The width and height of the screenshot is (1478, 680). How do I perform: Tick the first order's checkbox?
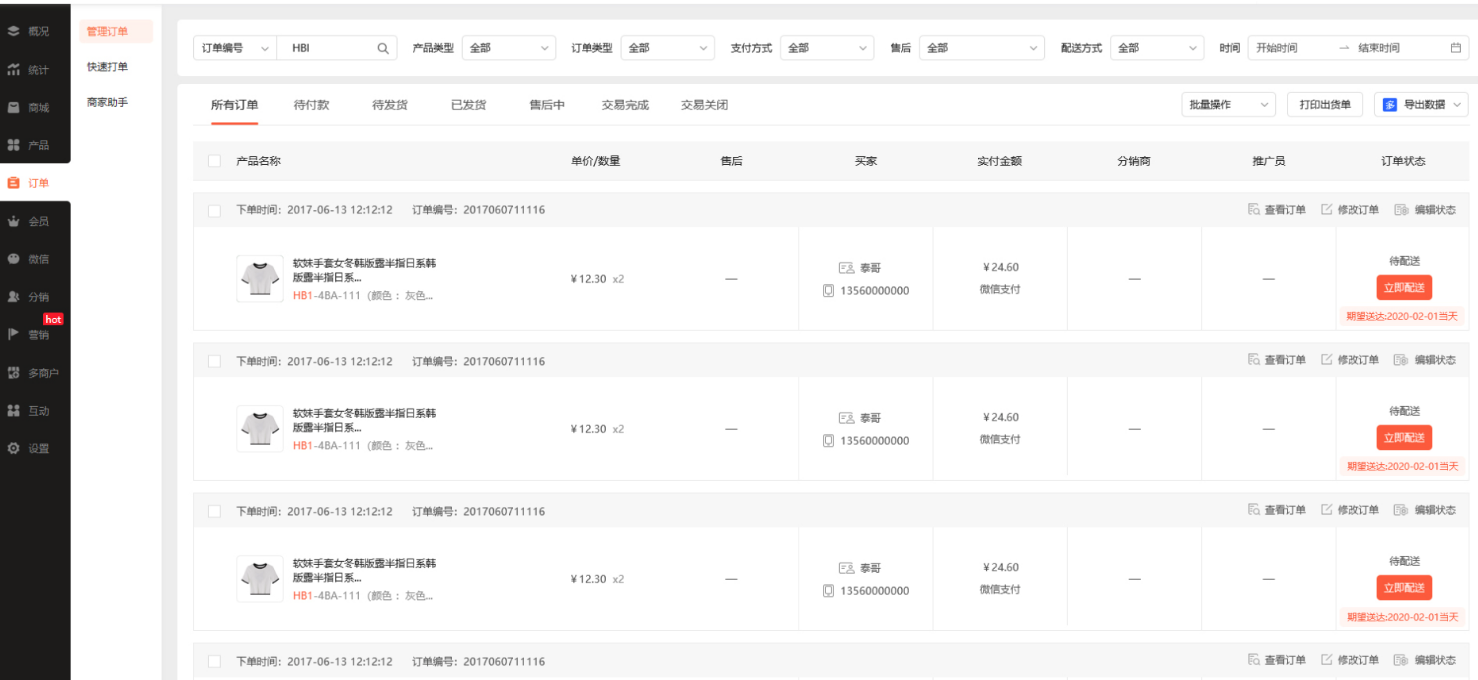click(x=214, y=210)
